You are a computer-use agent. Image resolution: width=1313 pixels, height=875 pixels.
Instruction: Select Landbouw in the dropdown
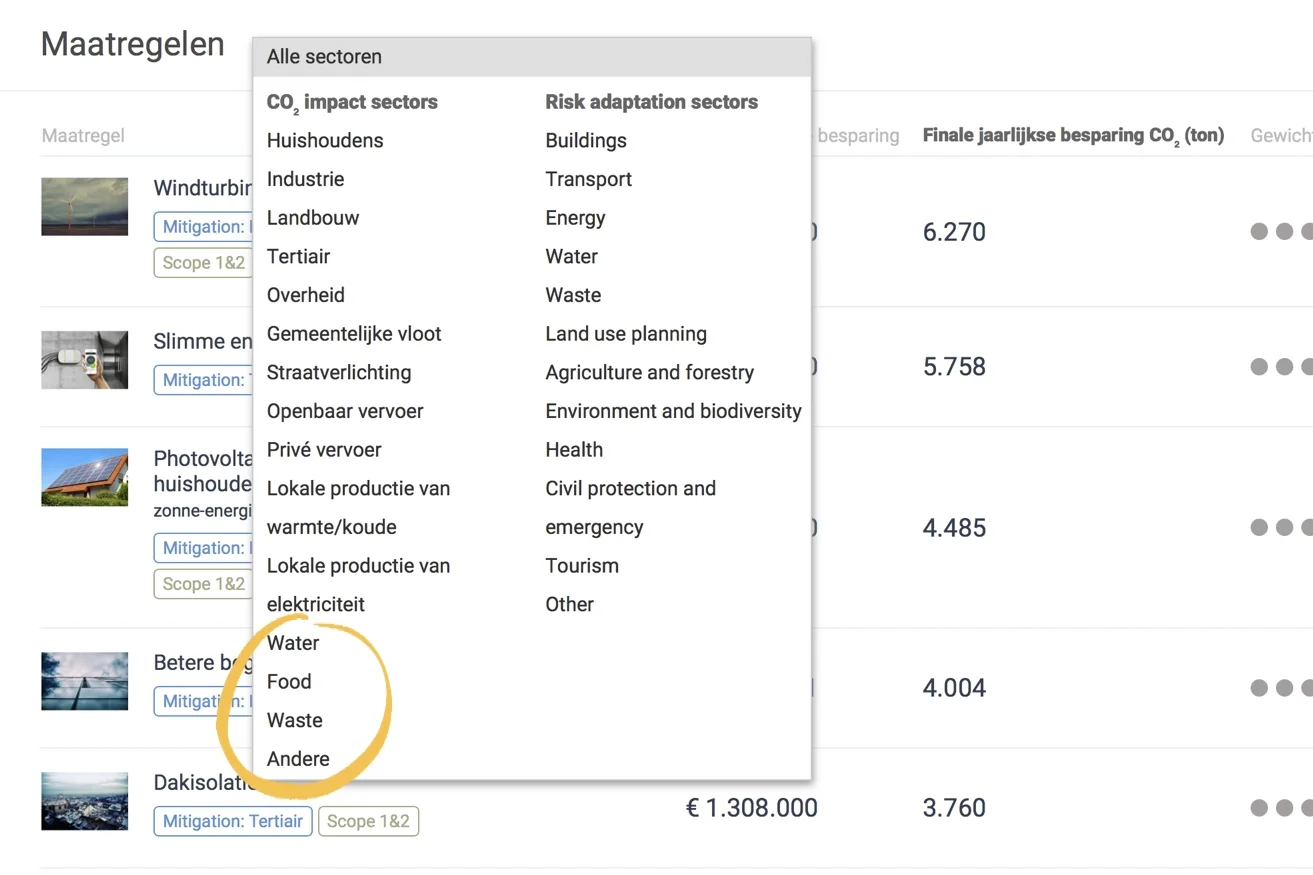313,218
